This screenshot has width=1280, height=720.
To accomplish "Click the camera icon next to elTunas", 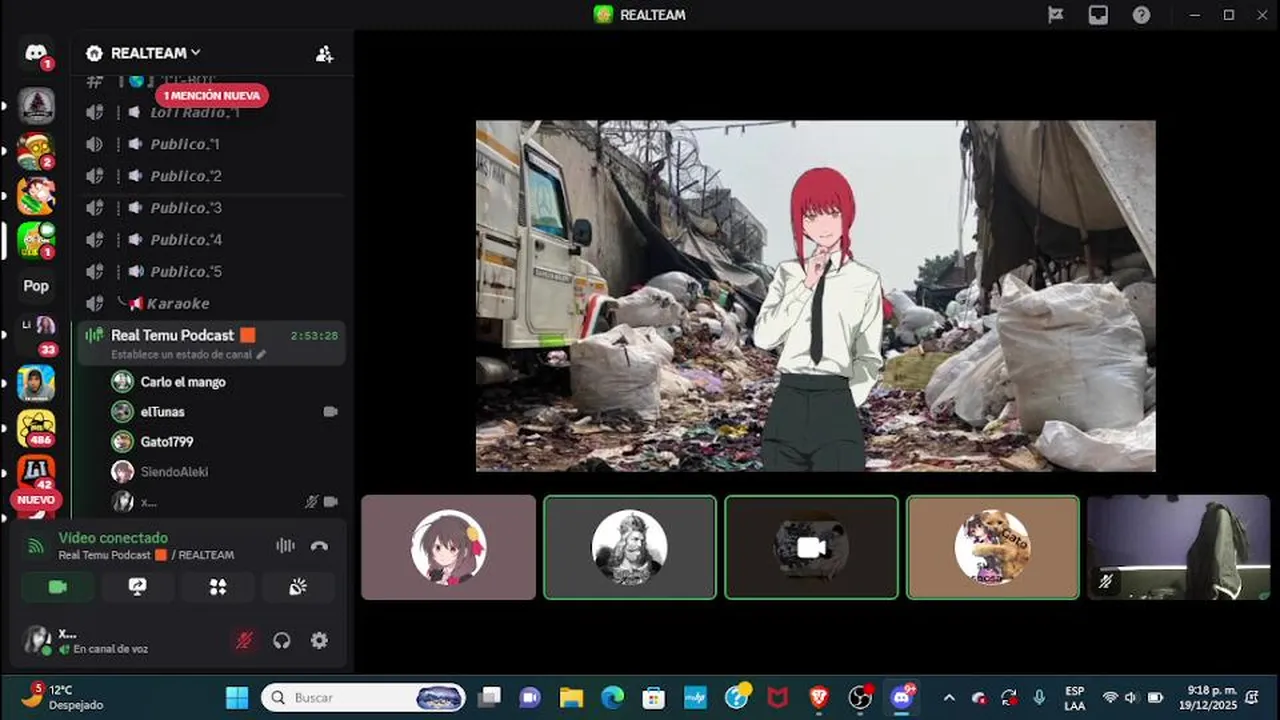I will [x=331, y=412].
